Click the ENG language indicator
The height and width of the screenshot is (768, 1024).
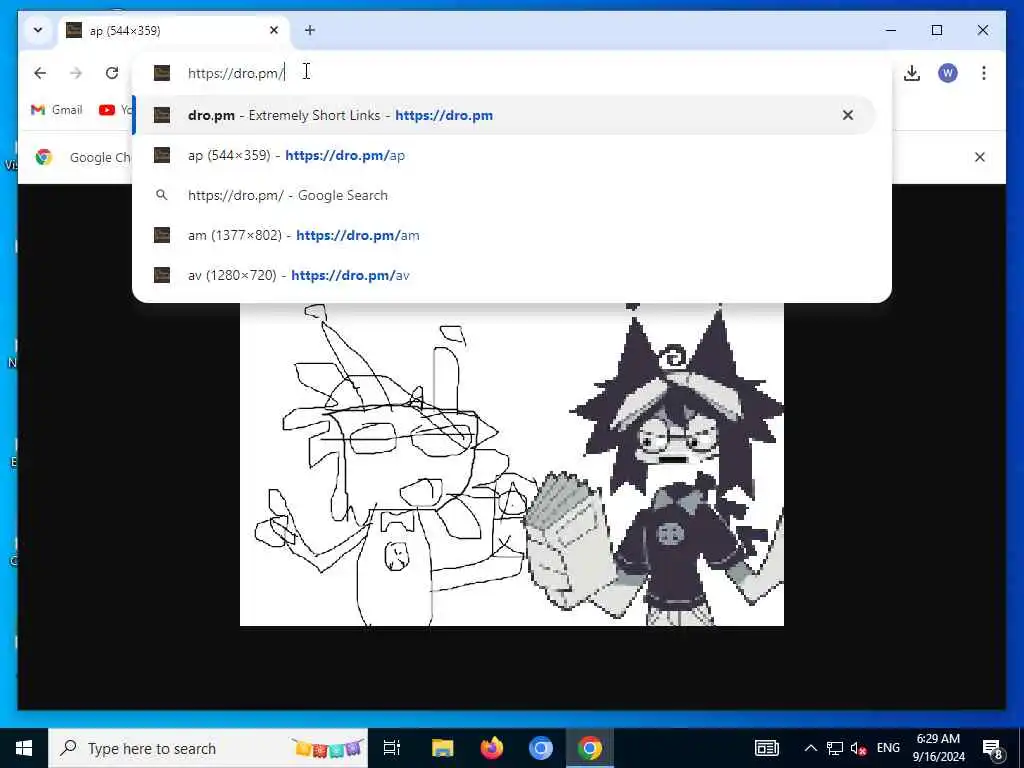tap(888, 748)
